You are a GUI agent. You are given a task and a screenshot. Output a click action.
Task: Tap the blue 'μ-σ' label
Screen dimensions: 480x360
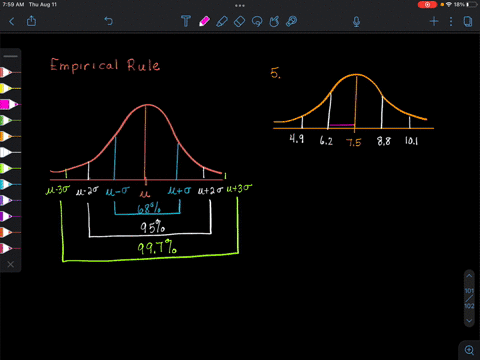pos(118,191)
